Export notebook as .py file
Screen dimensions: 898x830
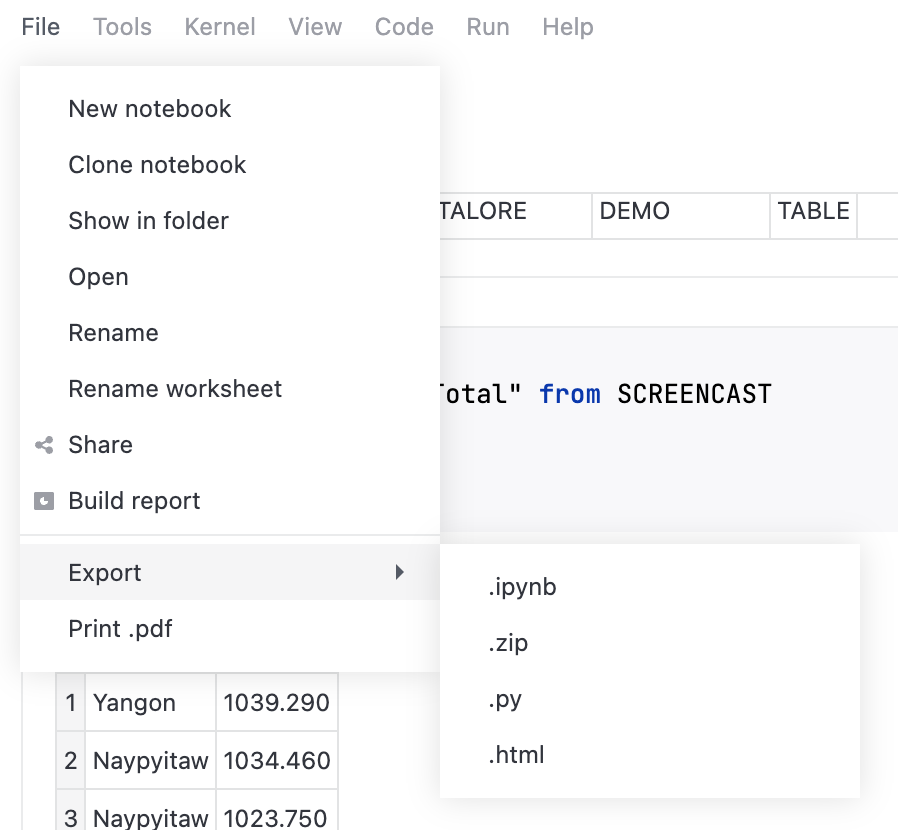(x=507, y=699)
